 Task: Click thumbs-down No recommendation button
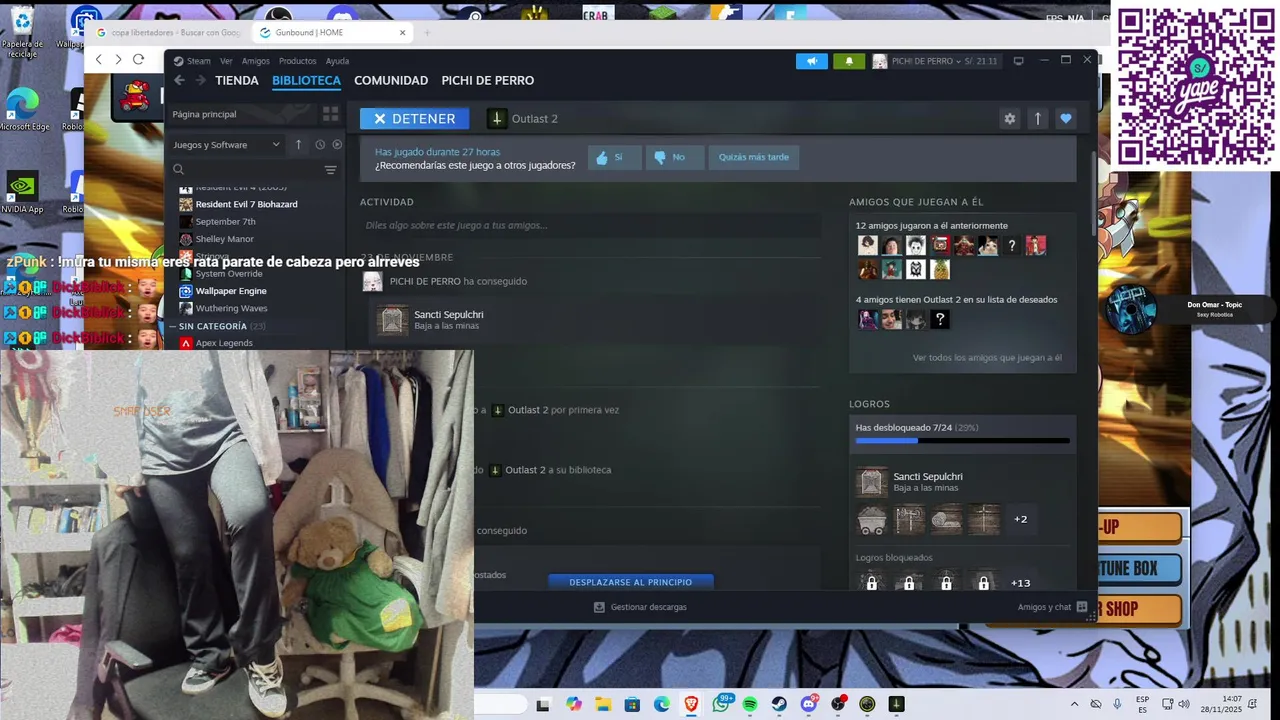tap(674, 157)
